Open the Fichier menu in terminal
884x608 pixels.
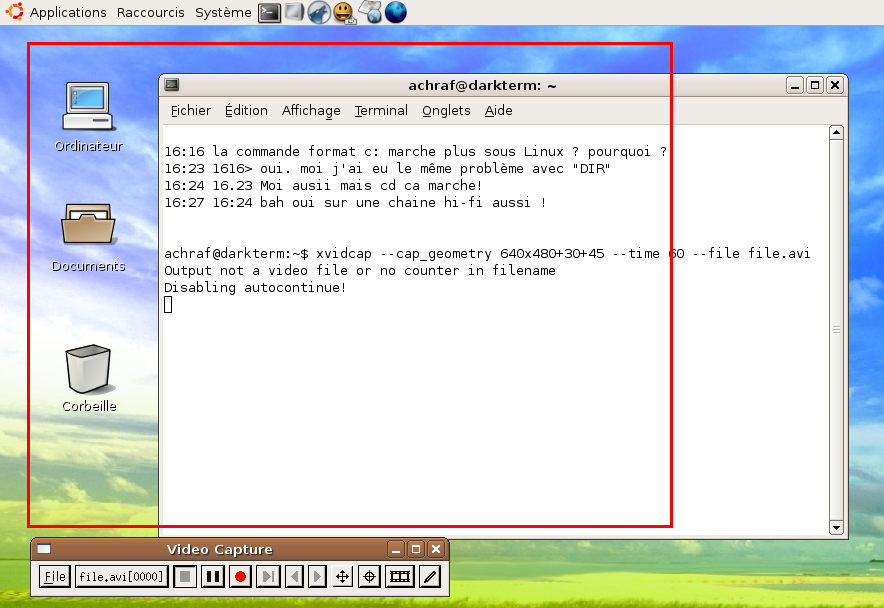191,111
